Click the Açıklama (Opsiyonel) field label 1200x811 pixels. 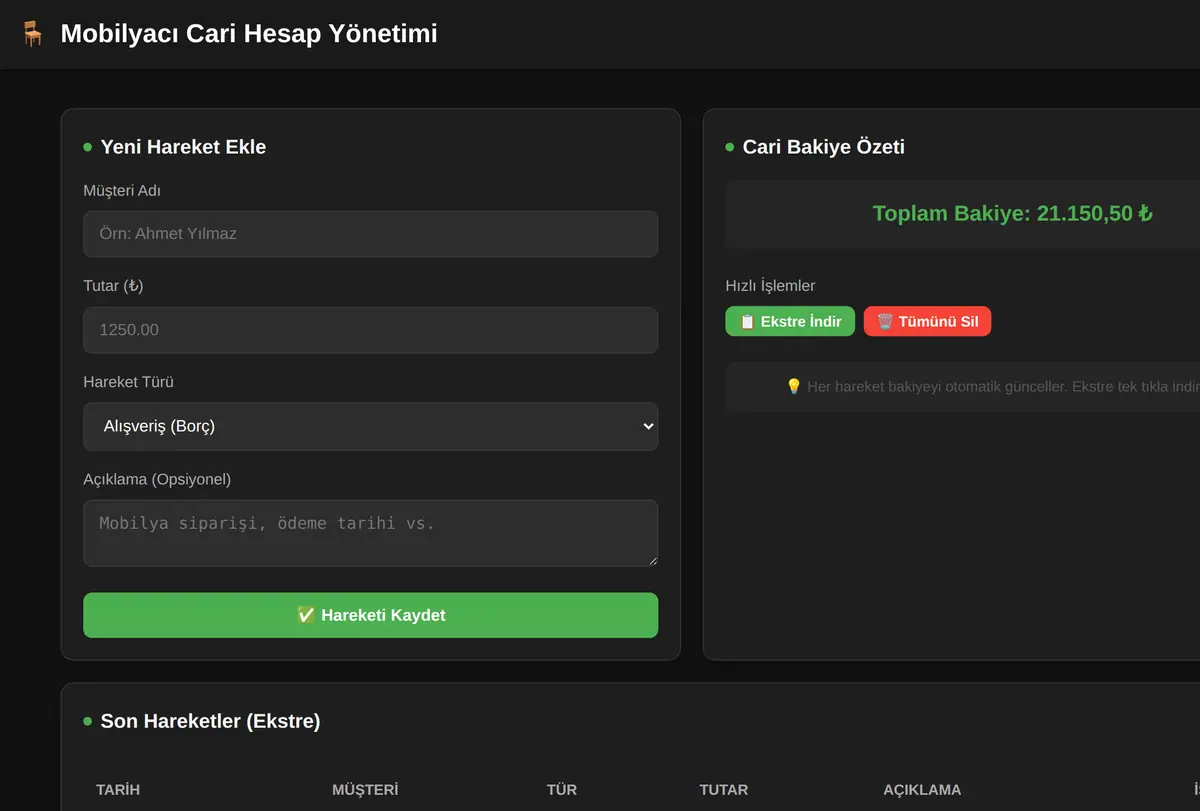point(157,479)
